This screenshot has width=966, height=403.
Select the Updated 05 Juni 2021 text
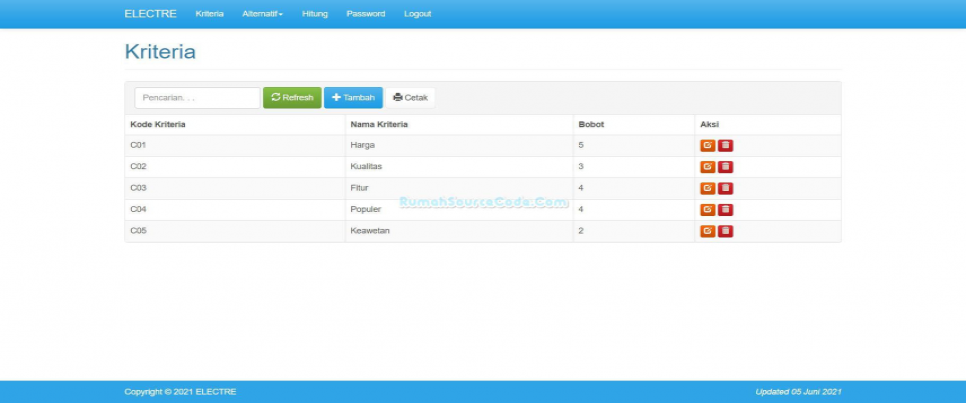(x=798, y=392)
